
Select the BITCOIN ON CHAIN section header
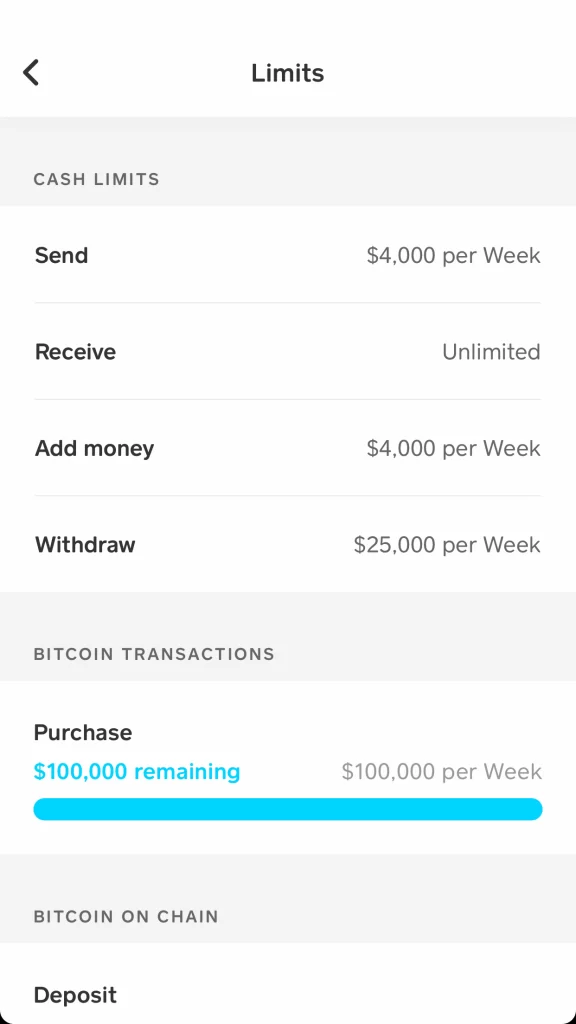coord(126,916)
